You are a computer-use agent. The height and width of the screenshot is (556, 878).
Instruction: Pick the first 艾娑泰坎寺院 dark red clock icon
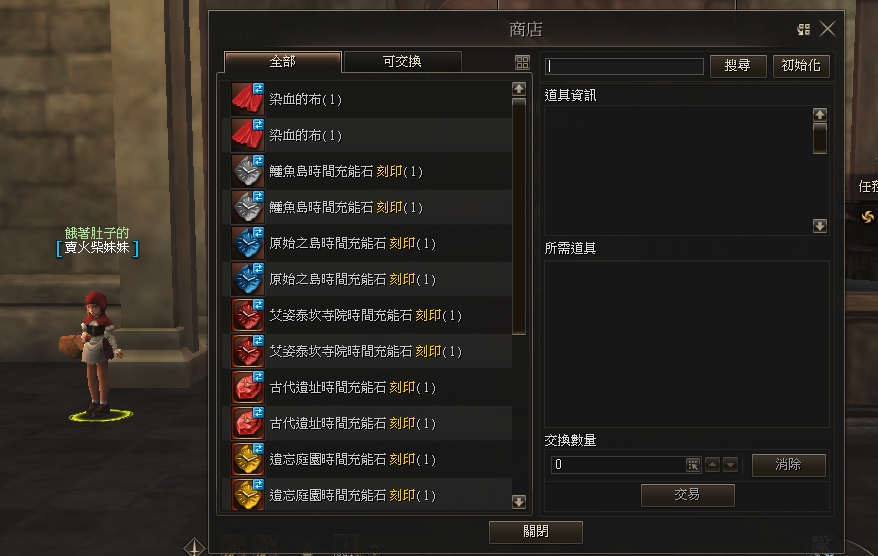(x=247, y=315)
